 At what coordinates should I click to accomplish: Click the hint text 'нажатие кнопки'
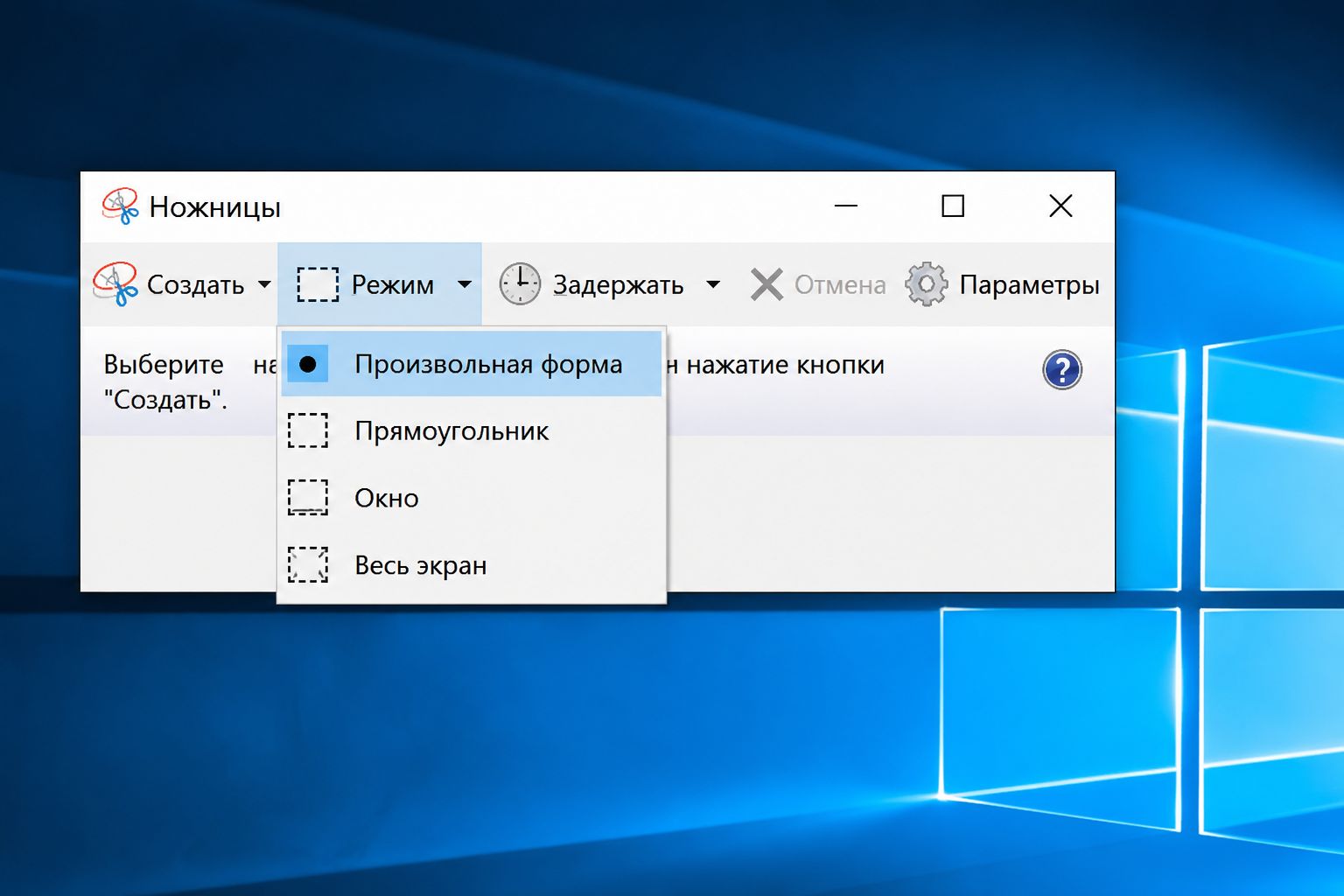pyautogui.click(x=786, y=365)
